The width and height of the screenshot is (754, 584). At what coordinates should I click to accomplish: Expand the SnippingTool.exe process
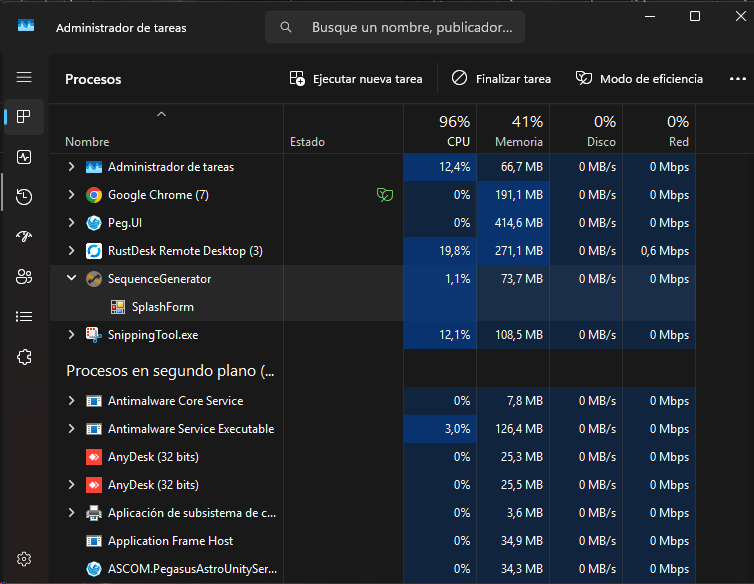(71, 335)
